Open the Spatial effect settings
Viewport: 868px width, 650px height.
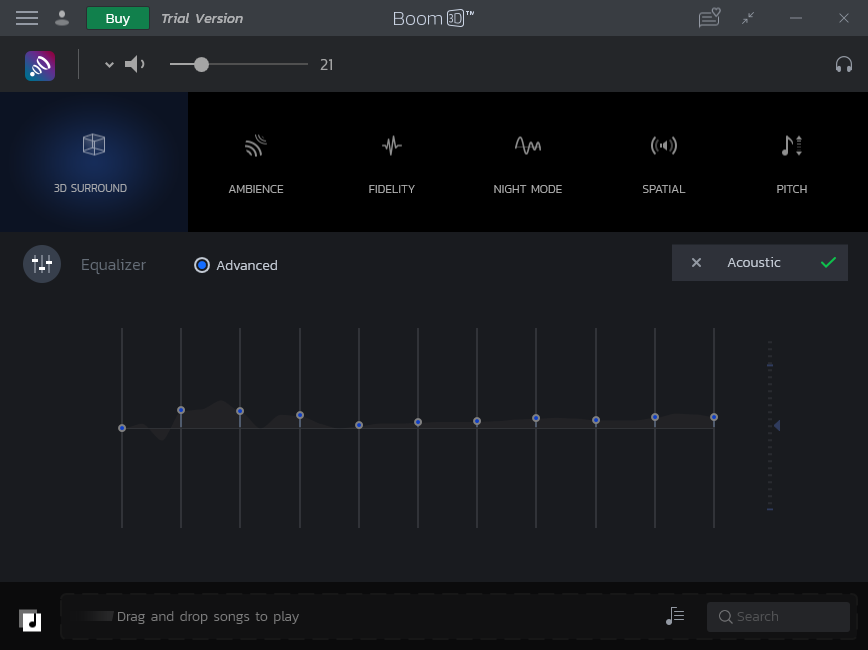[663, 160]
